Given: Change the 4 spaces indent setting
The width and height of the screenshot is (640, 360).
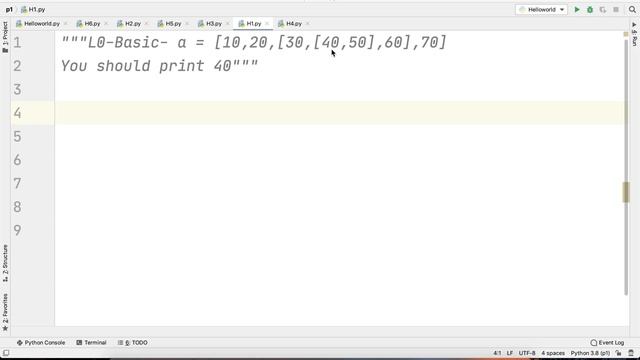Looking at the screenshot, I should 553,353.
